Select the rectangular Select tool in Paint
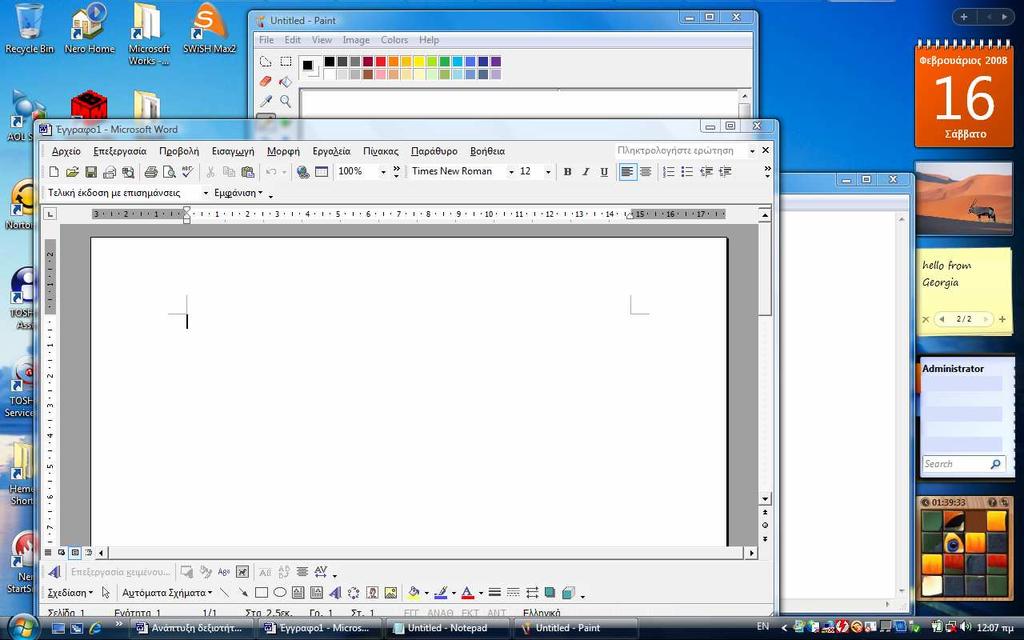1024x640 pixels. 285,61
